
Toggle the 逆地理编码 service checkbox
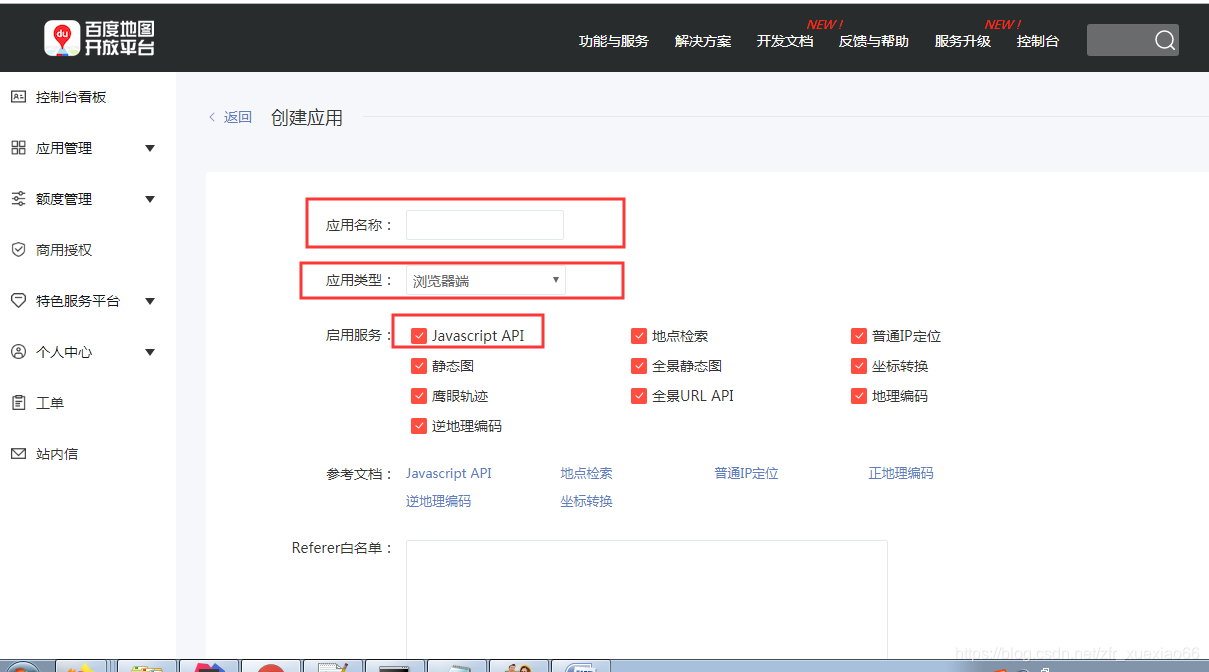pos(419,426)
